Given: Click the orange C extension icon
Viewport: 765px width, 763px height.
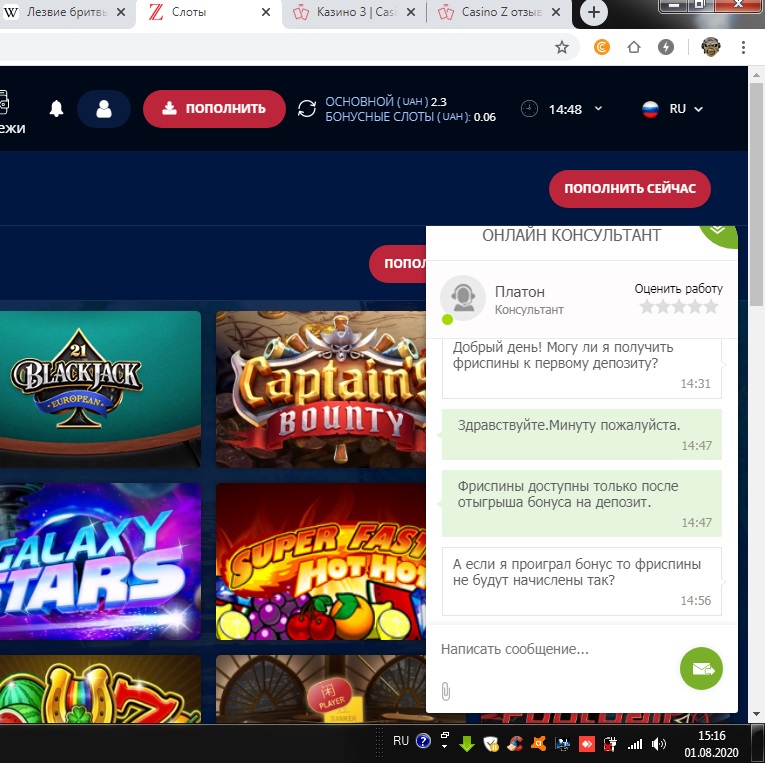Looking at the screenshot, I should pos(602,47).
